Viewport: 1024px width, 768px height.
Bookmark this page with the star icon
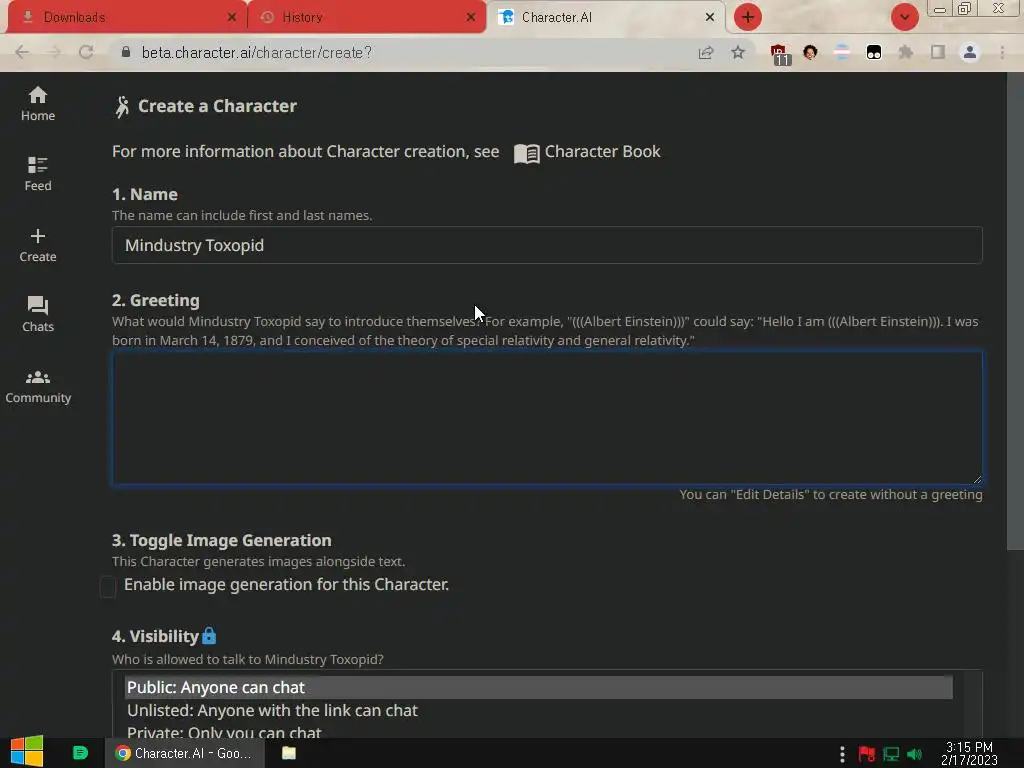click(738, 52)
